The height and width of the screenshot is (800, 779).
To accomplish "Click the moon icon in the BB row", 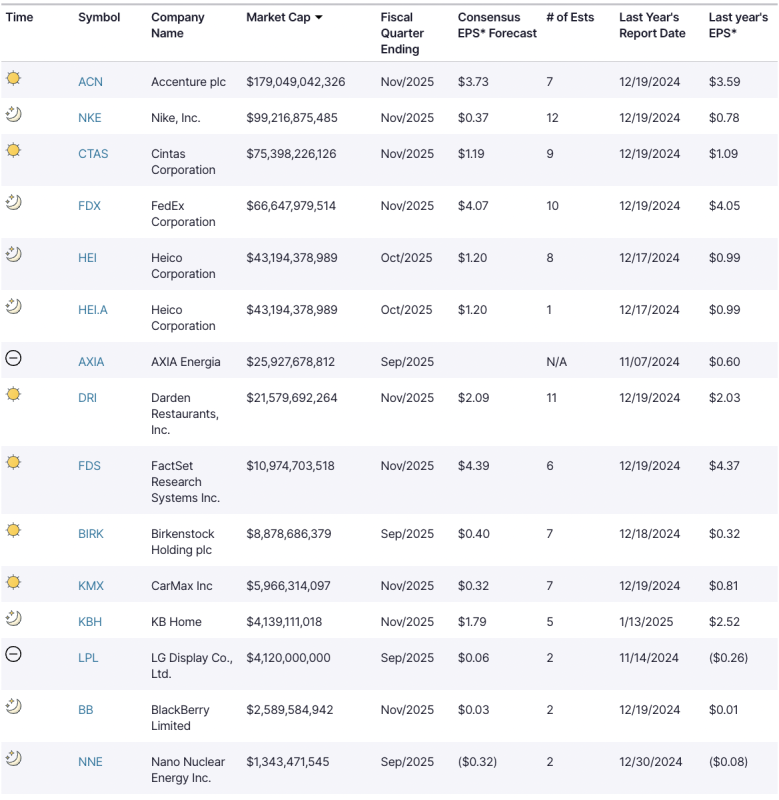I will 14,707.
